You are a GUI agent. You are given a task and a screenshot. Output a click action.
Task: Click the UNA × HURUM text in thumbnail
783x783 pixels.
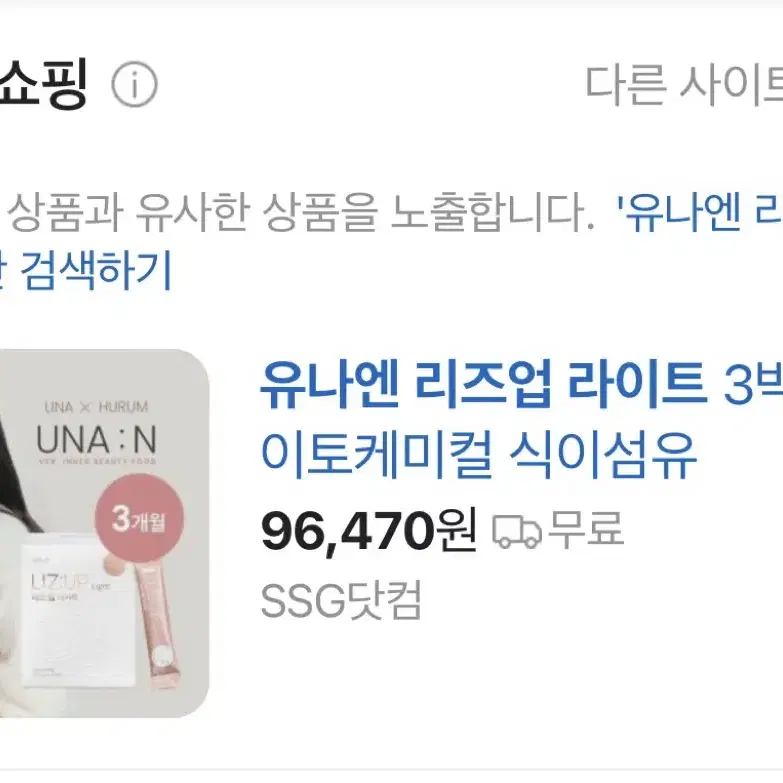coord(96,407)
